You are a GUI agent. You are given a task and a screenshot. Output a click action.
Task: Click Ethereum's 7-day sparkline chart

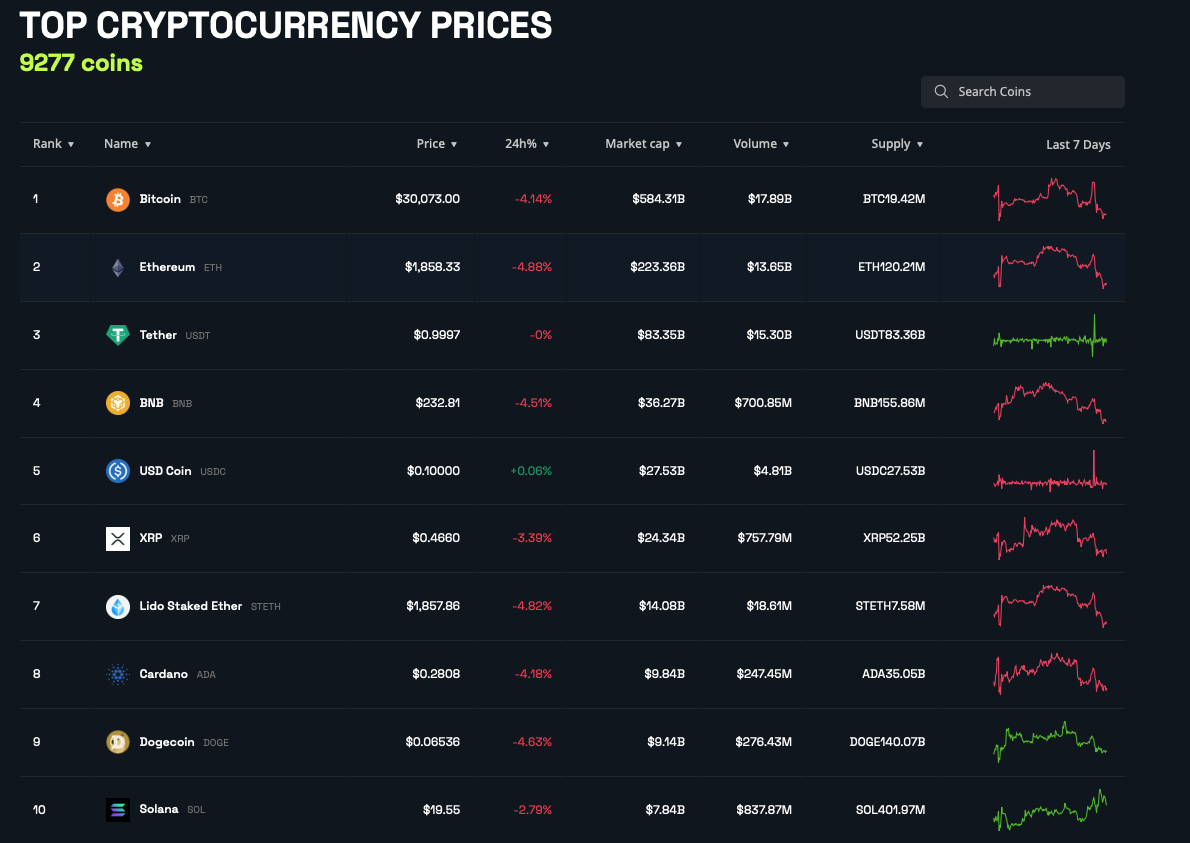coord(1050,266)
